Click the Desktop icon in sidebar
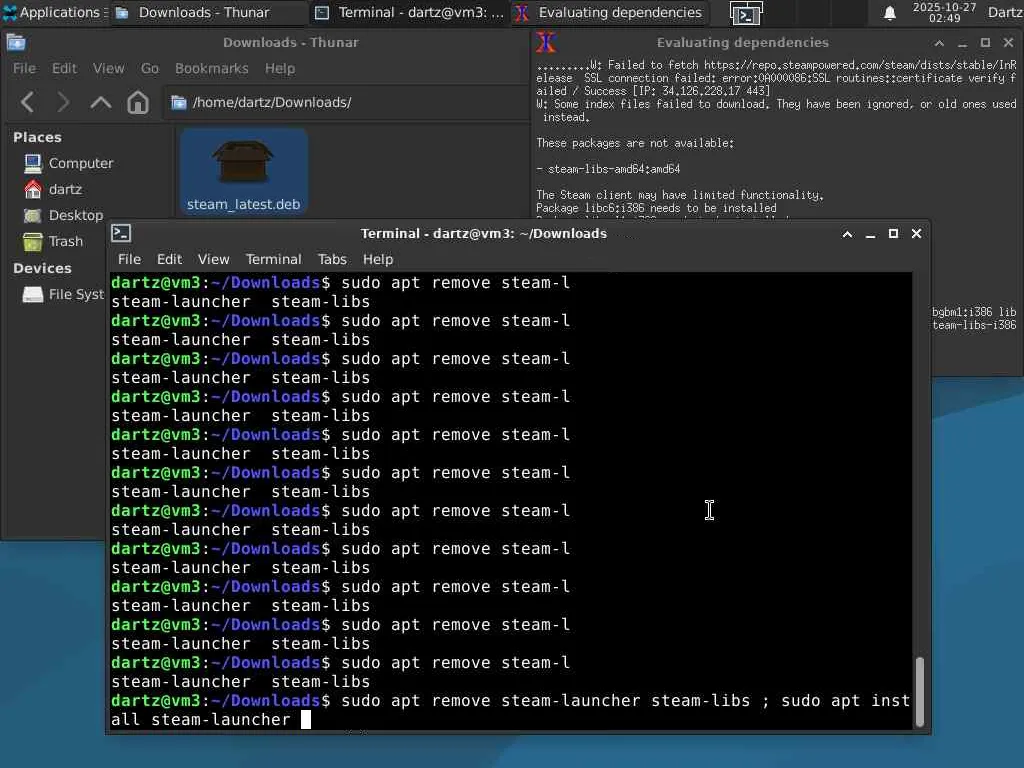The image size is (1024, 768). (33, 216)
